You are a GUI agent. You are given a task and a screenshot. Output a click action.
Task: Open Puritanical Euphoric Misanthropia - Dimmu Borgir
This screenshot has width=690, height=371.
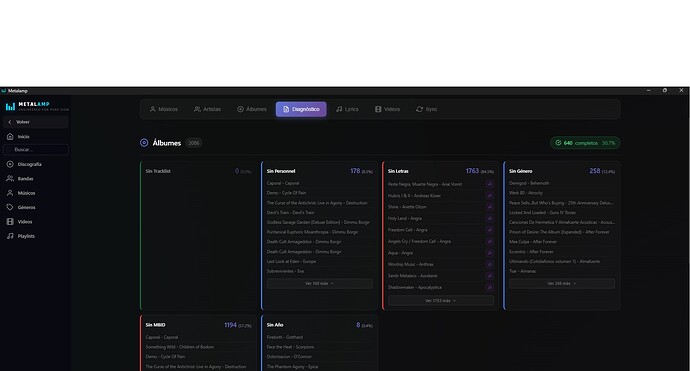coord(312,232)
